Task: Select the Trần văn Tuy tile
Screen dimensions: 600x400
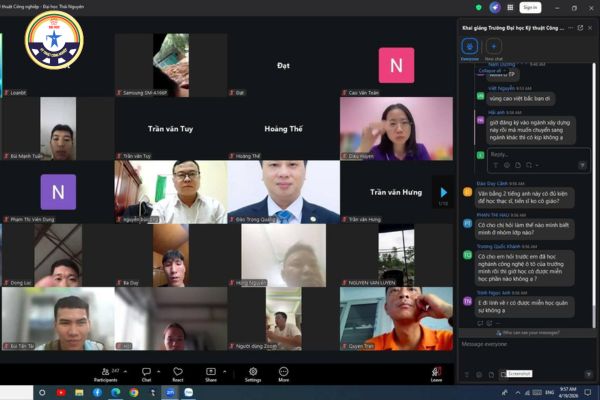Action: pos(171,129)
